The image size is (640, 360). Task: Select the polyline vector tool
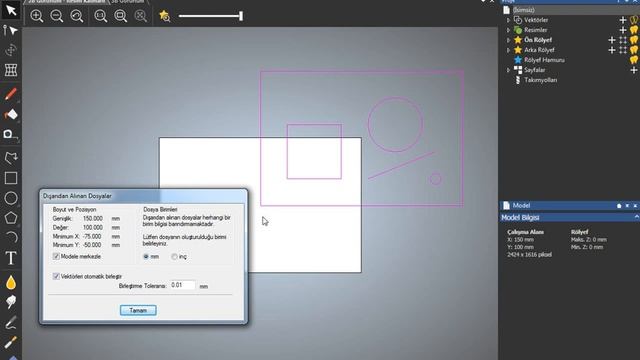pos(11,158)
